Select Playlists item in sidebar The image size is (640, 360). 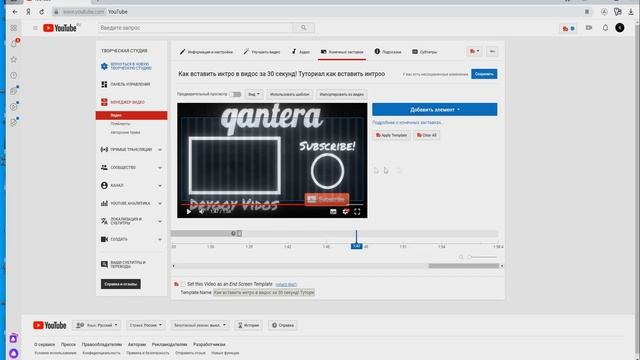[120, 124]
